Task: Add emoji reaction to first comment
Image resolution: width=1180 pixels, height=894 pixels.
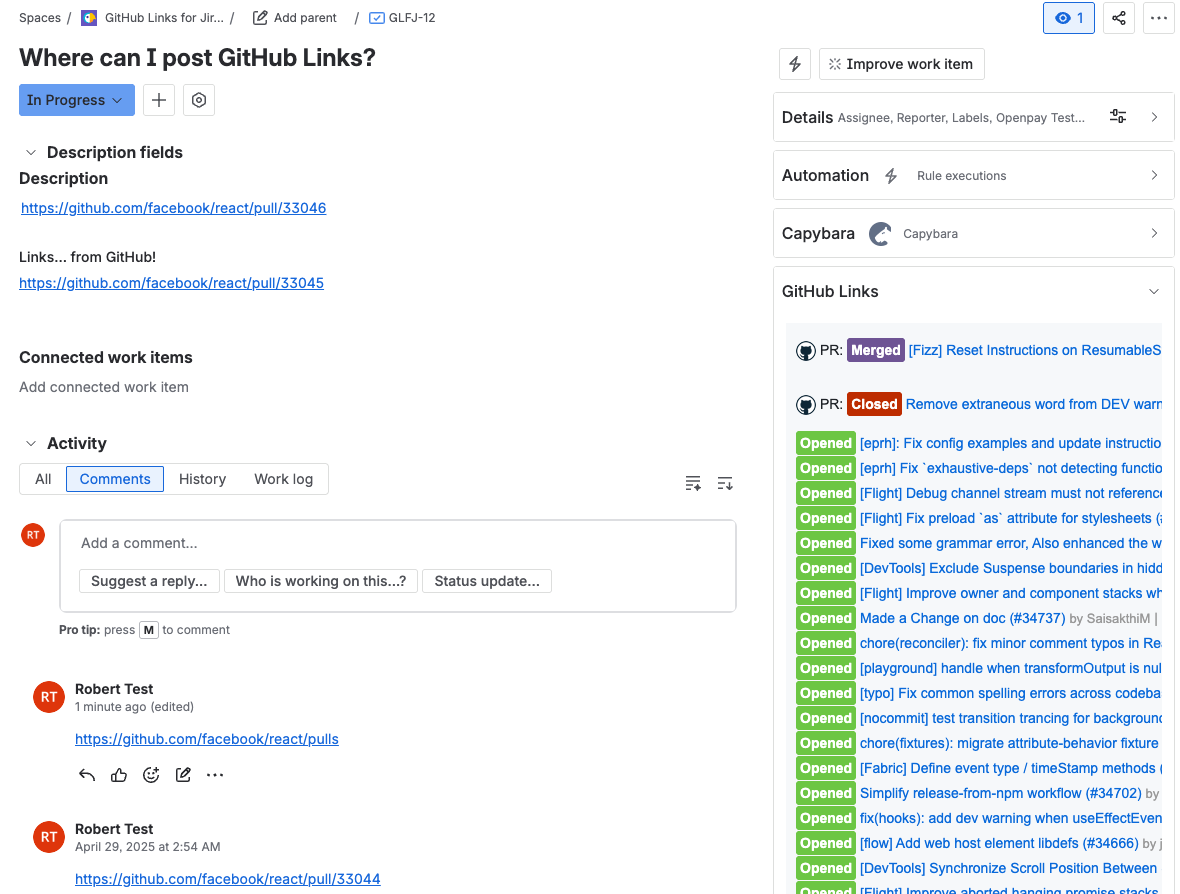Action: pyautogui.click(x=151, y=775)
